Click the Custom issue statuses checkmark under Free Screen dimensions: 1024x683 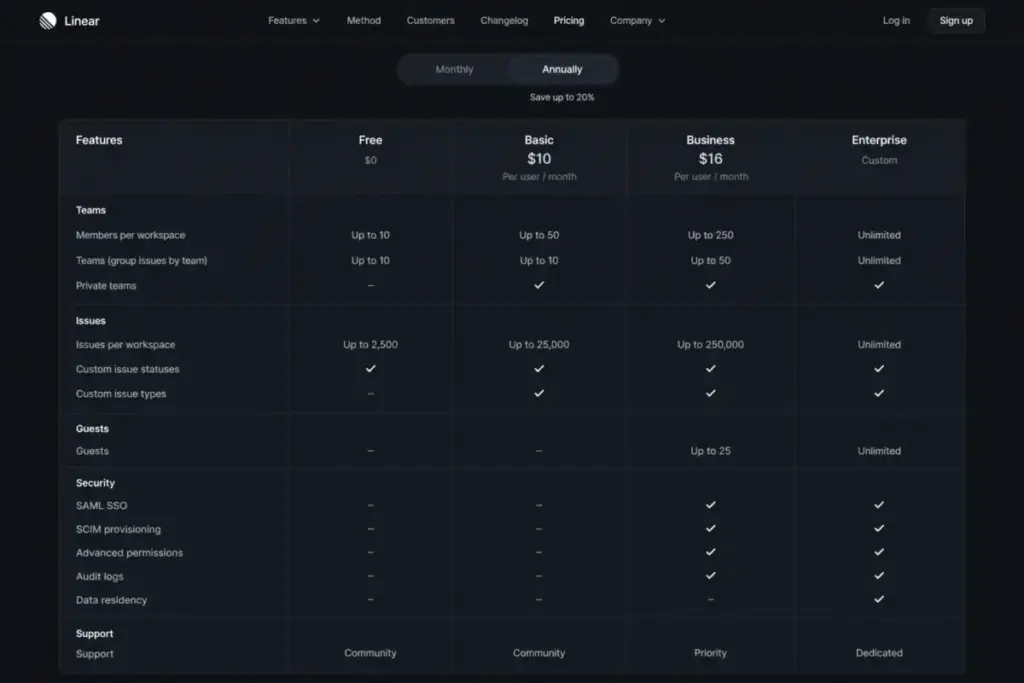coord(370,369)
